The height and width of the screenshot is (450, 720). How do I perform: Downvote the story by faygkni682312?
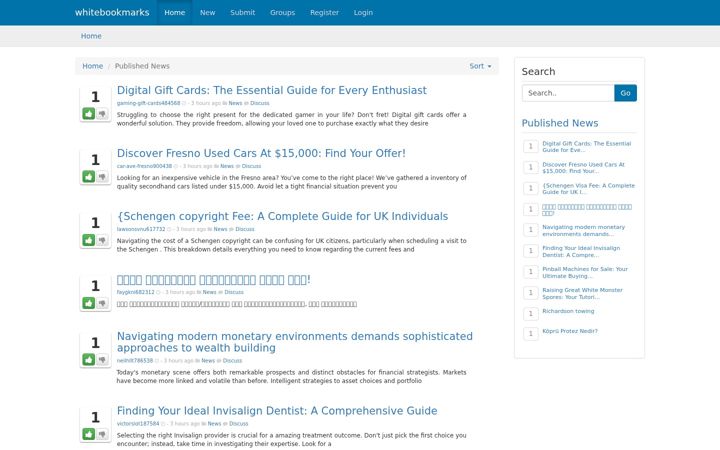pyautogui.click(x=102, y=303)
